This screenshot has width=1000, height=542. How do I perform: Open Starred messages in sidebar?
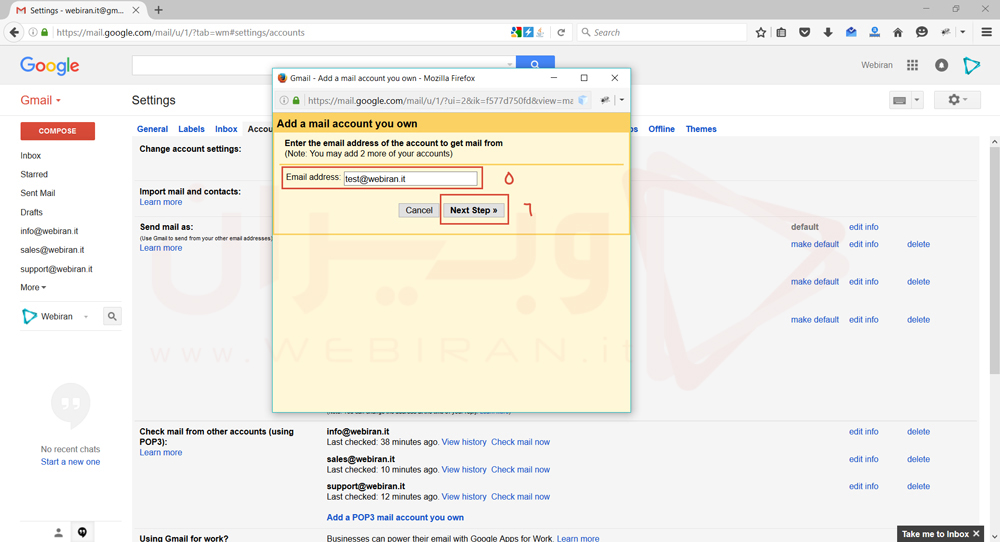click(34, 174)
